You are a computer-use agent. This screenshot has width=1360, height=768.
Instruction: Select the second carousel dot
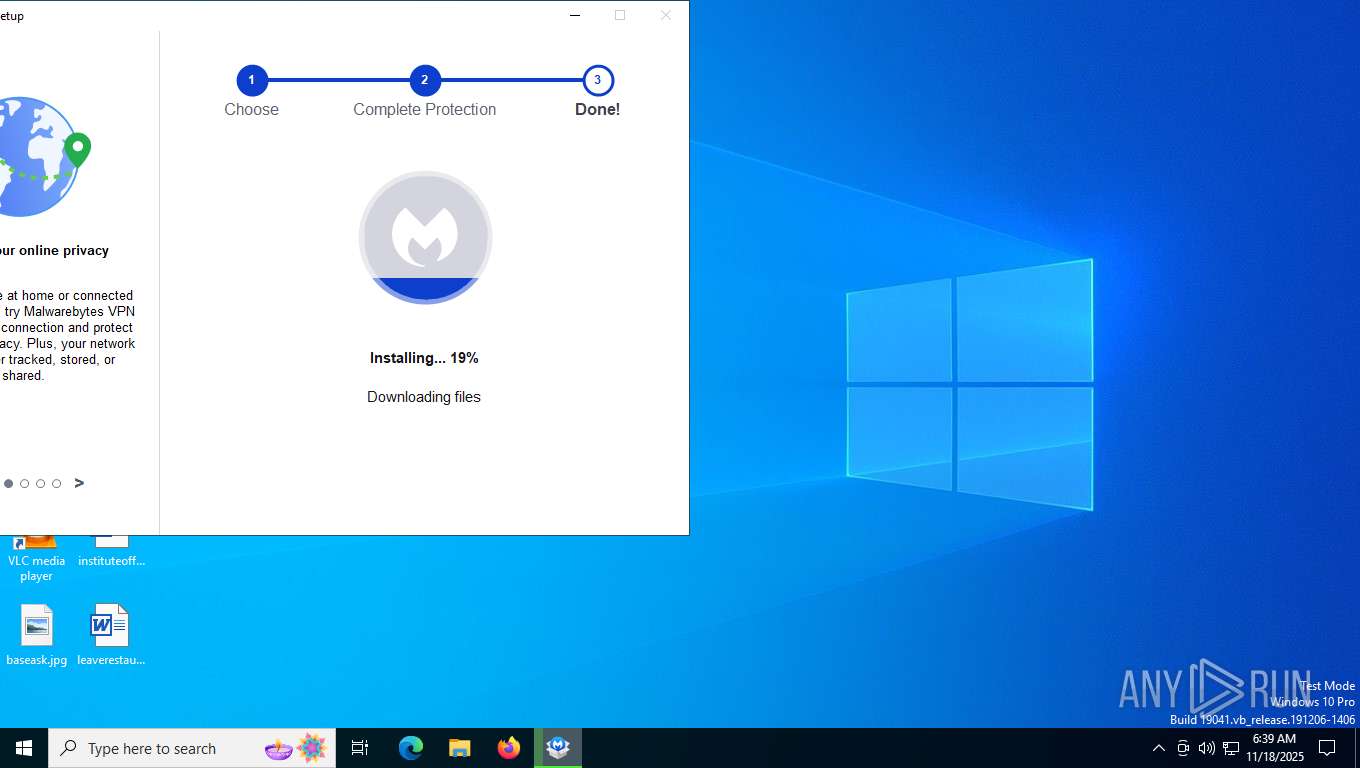[24, 483]
